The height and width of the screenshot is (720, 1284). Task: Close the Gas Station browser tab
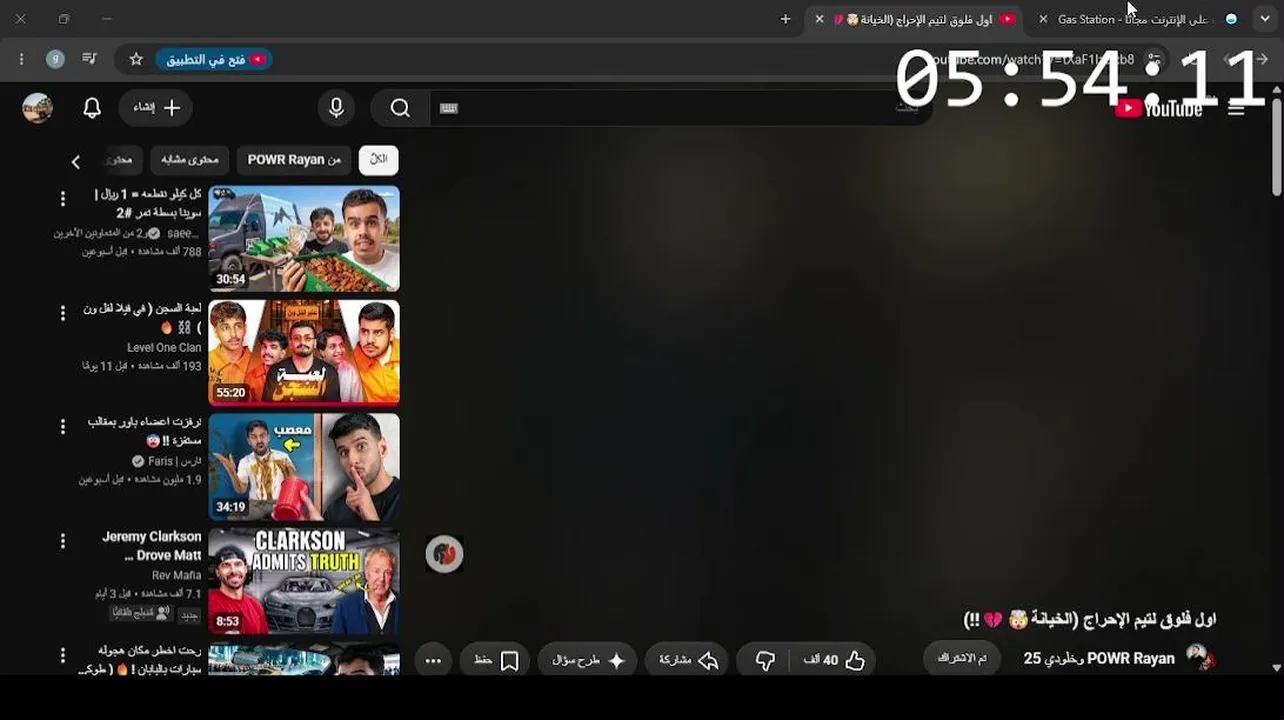click(1043, 19)
